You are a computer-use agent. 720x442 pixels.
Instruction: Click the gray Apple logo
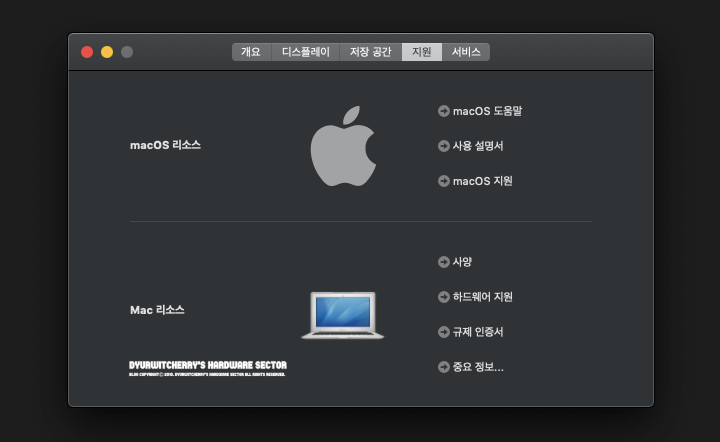[x=343, y=146]
